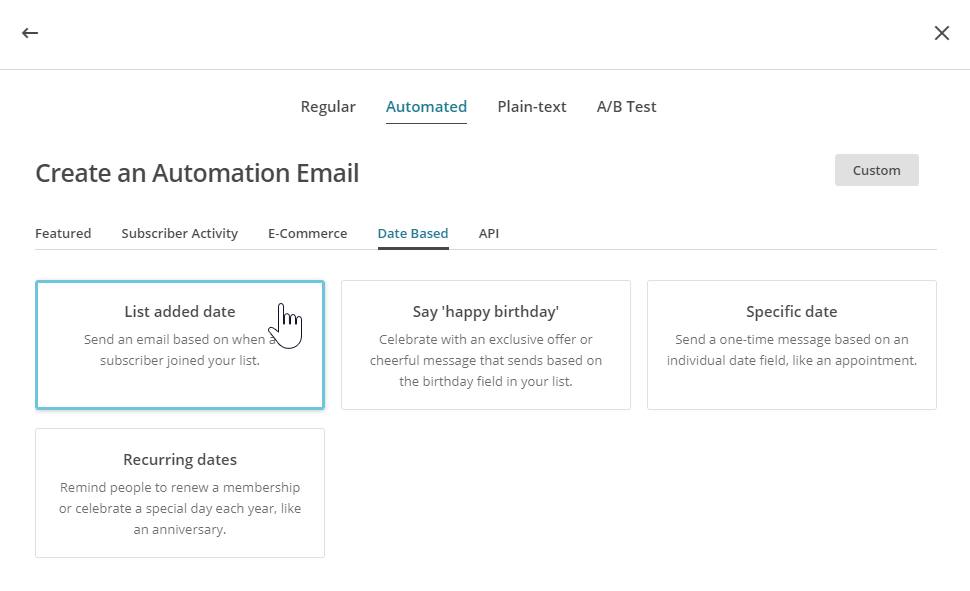Pick the 'Specific date' automation card
Viewport: 970px width, 591px height.
click(x=792, y=312)
